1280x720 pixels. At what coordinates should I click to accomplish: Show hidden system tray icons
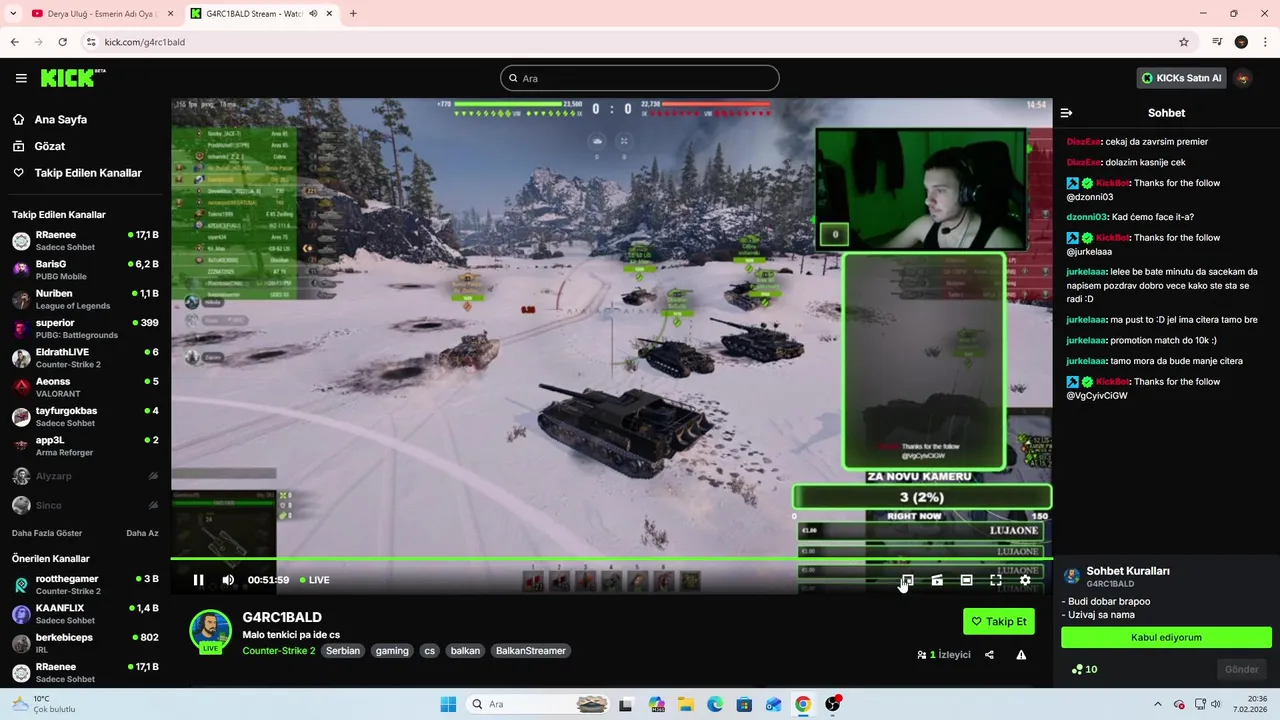[1158, 704]
